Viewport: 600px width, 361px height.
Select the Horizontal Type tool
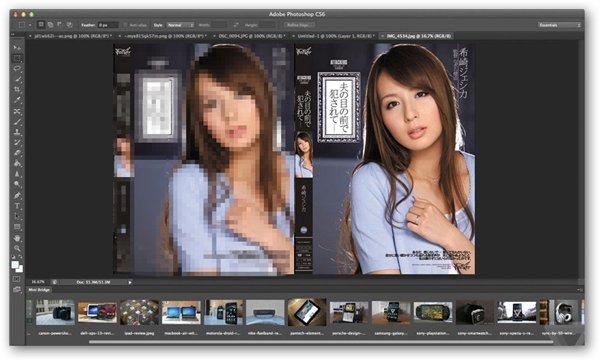(x=17, y=206)
